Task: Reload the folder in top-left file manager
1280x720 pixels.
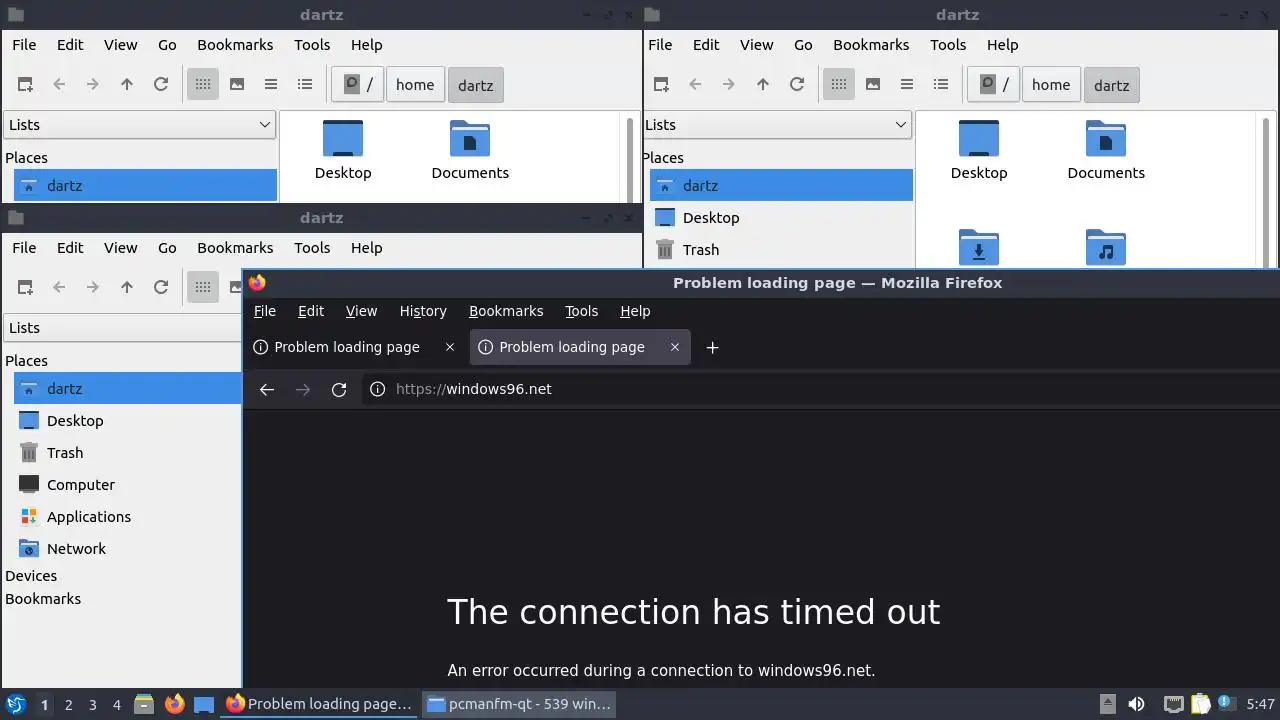Action: (x=161, y=85)
